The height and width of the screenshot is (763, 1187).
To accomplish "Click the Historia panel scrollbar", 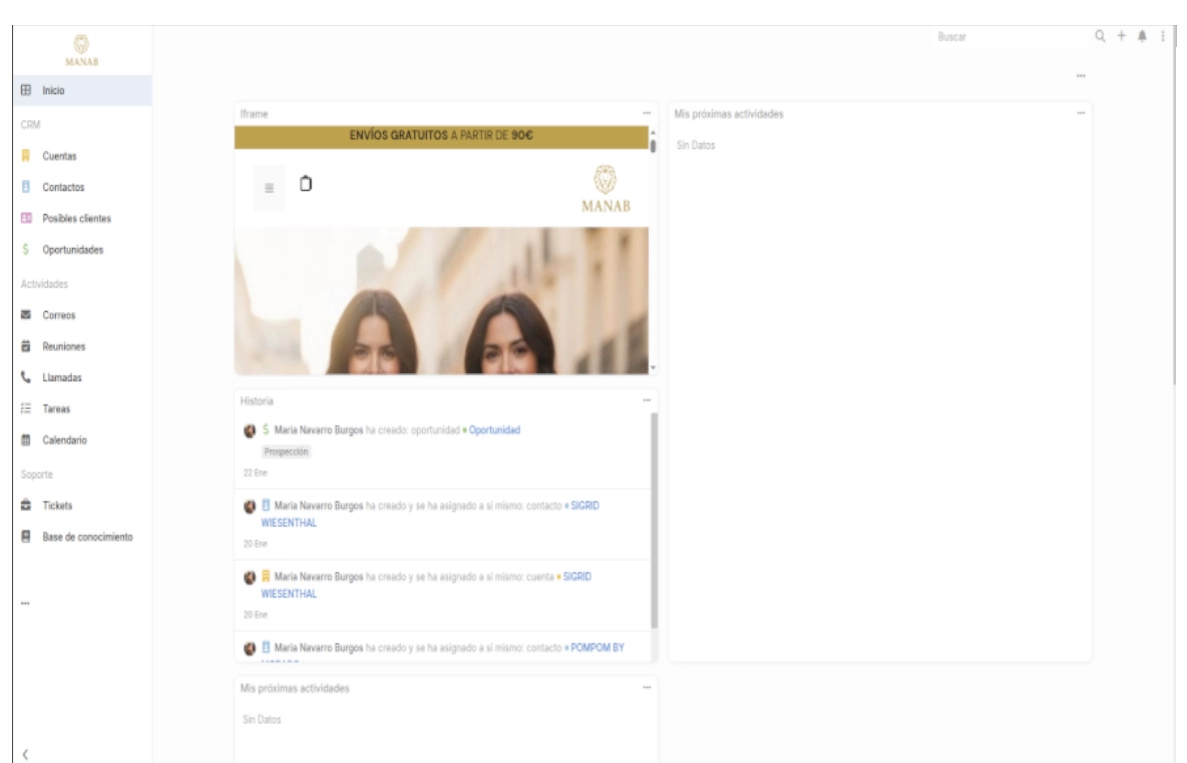I will 655,520.
